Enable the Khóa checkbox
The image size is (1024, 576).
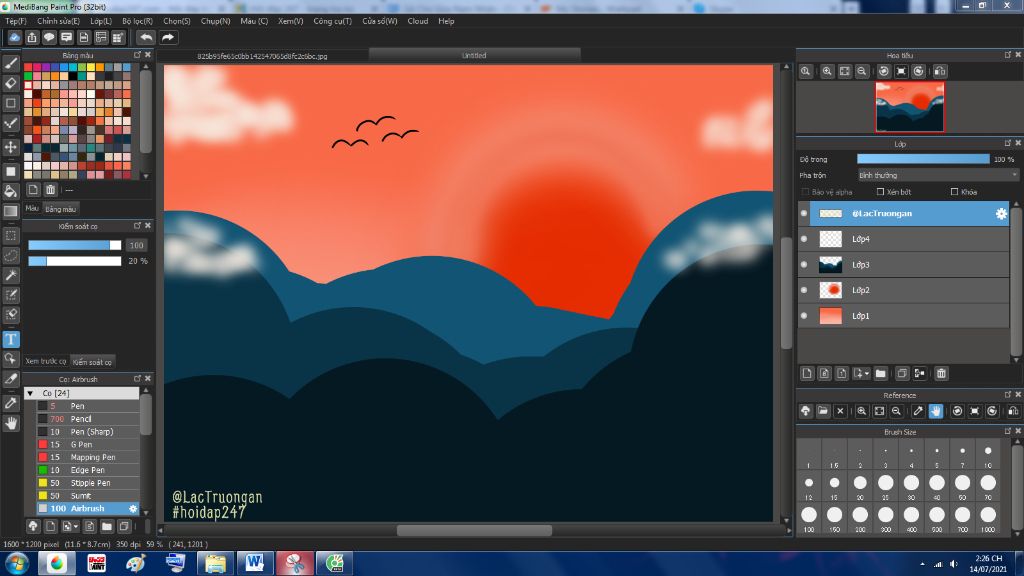coord(955,192)
